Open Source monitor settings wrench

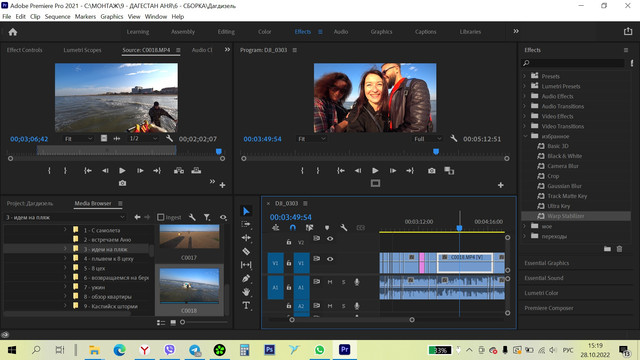(x=169, y=139)
